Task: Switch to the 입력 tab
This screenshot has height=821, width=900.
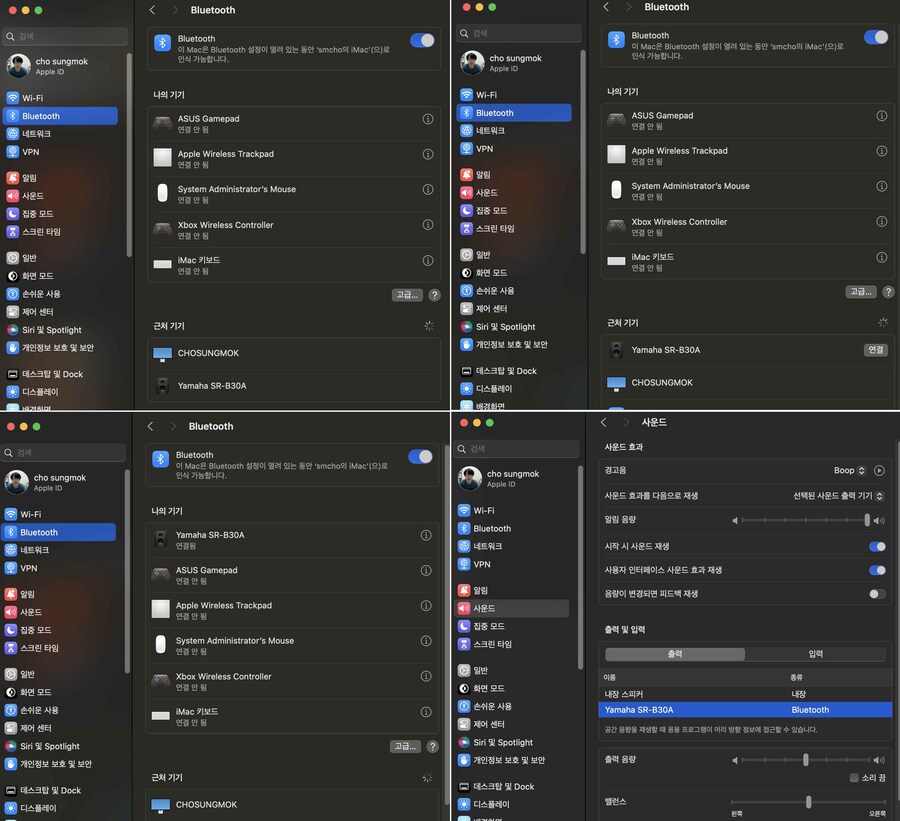Action: 815,654
